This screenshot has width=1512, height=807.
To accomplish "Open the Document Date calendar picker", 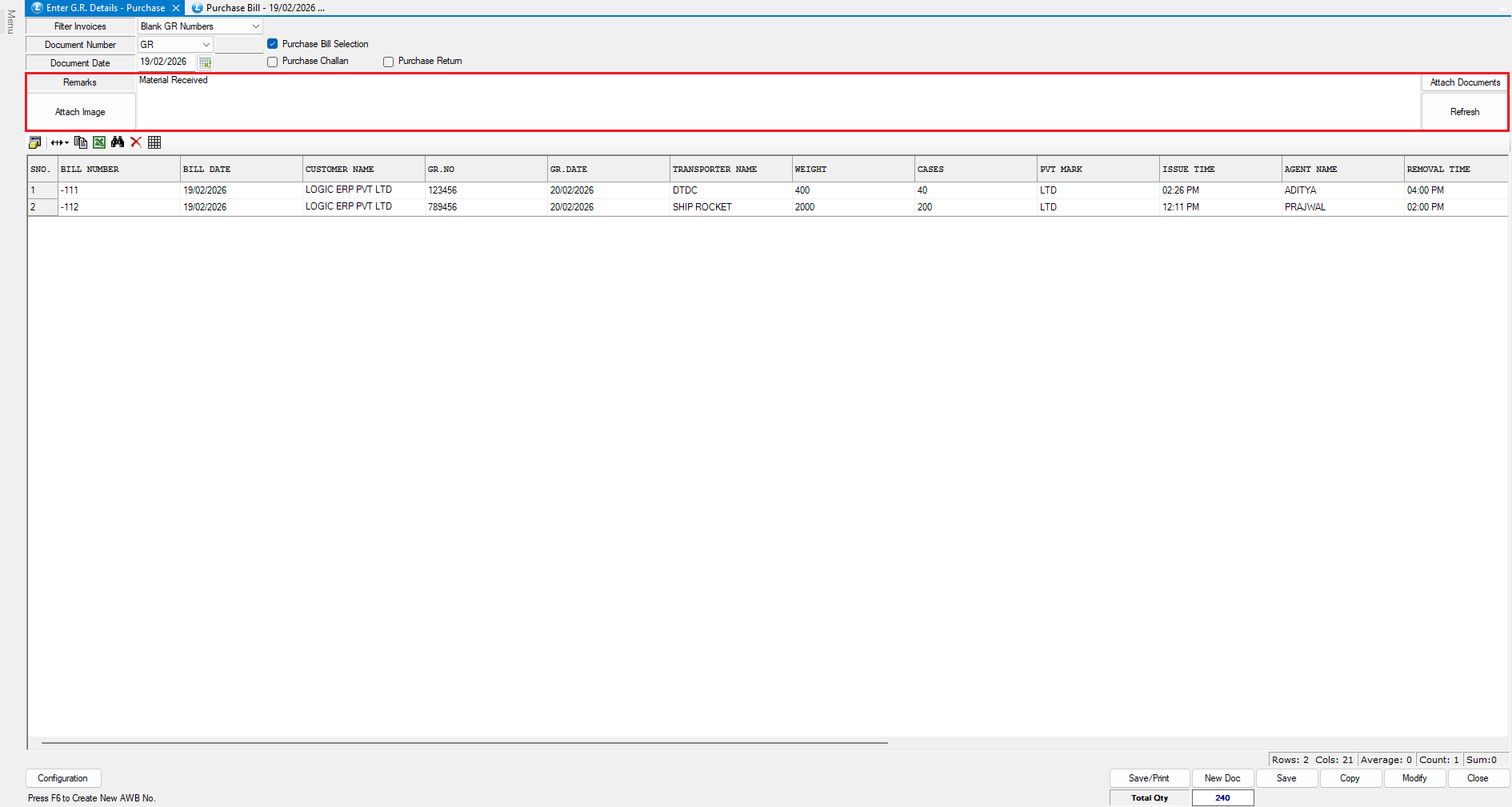I will coord(205,62).
